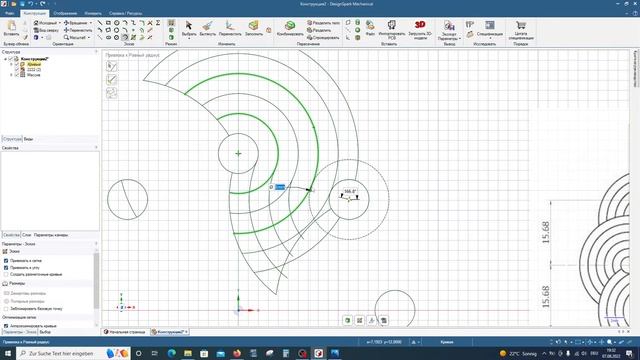Screen dimensions: 640x360
Task: Open Firefox from the taskbar
Action: [237, 353]
